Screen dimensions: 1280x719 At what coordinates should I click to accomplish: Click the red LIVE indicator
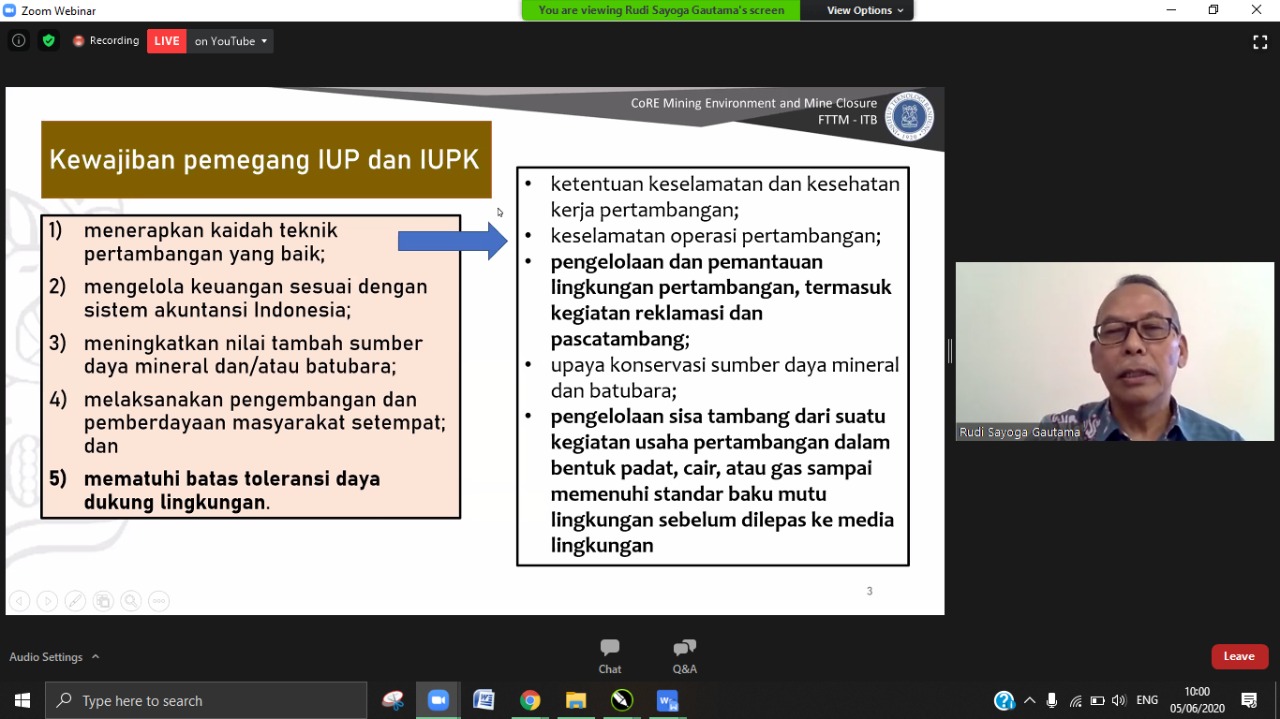click(166, 41)
